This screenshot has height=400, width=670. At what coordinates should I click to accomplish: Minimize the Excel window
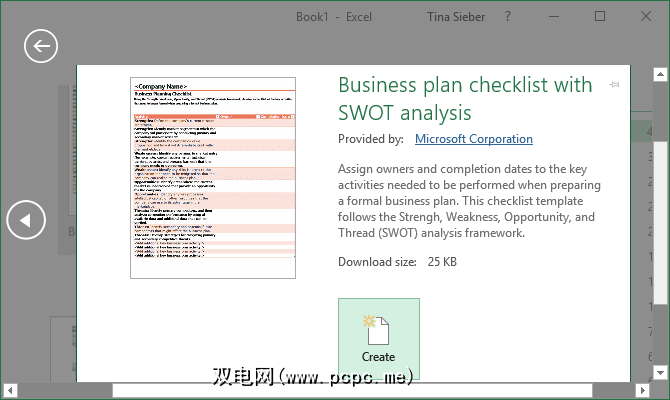(554, 17)
